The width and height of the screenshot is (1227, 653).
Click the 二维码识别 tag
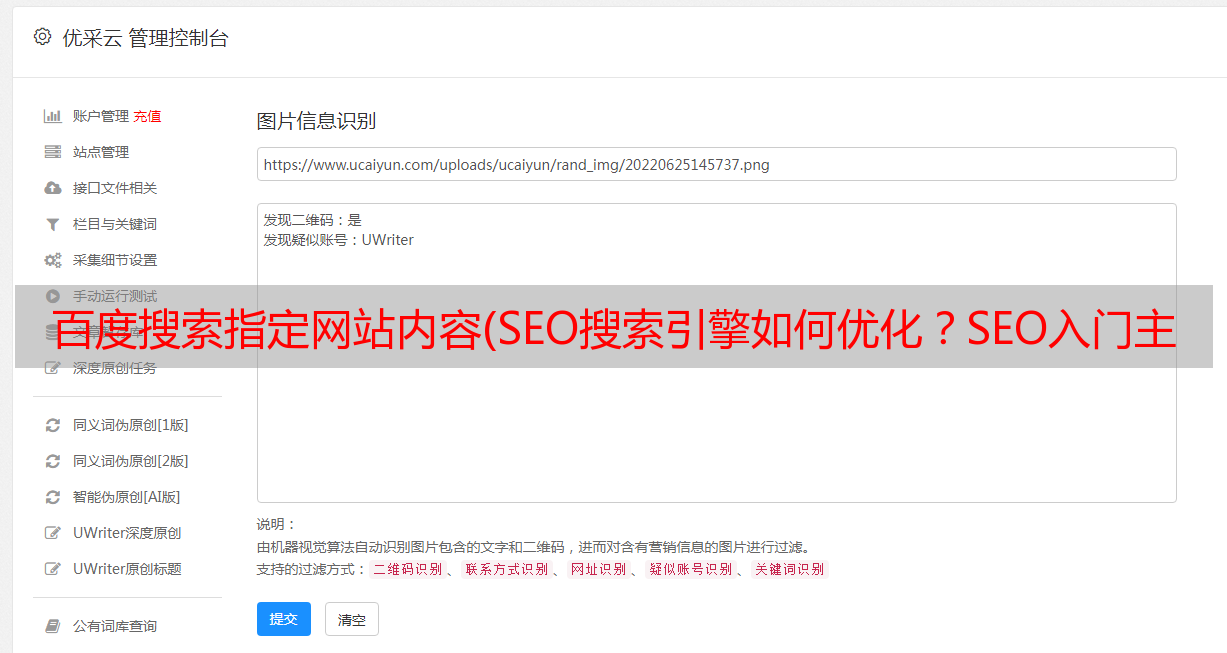pos(407,569)
